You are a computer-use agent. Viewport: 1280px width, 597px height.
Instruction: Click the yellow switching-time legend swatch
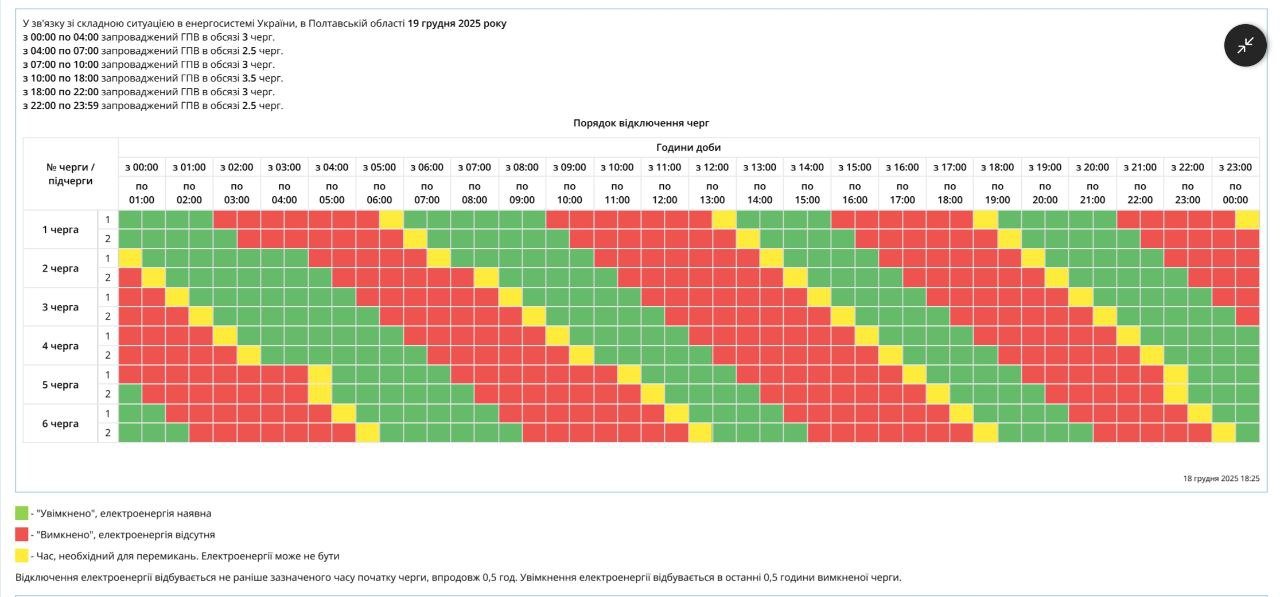click(22, 555)
